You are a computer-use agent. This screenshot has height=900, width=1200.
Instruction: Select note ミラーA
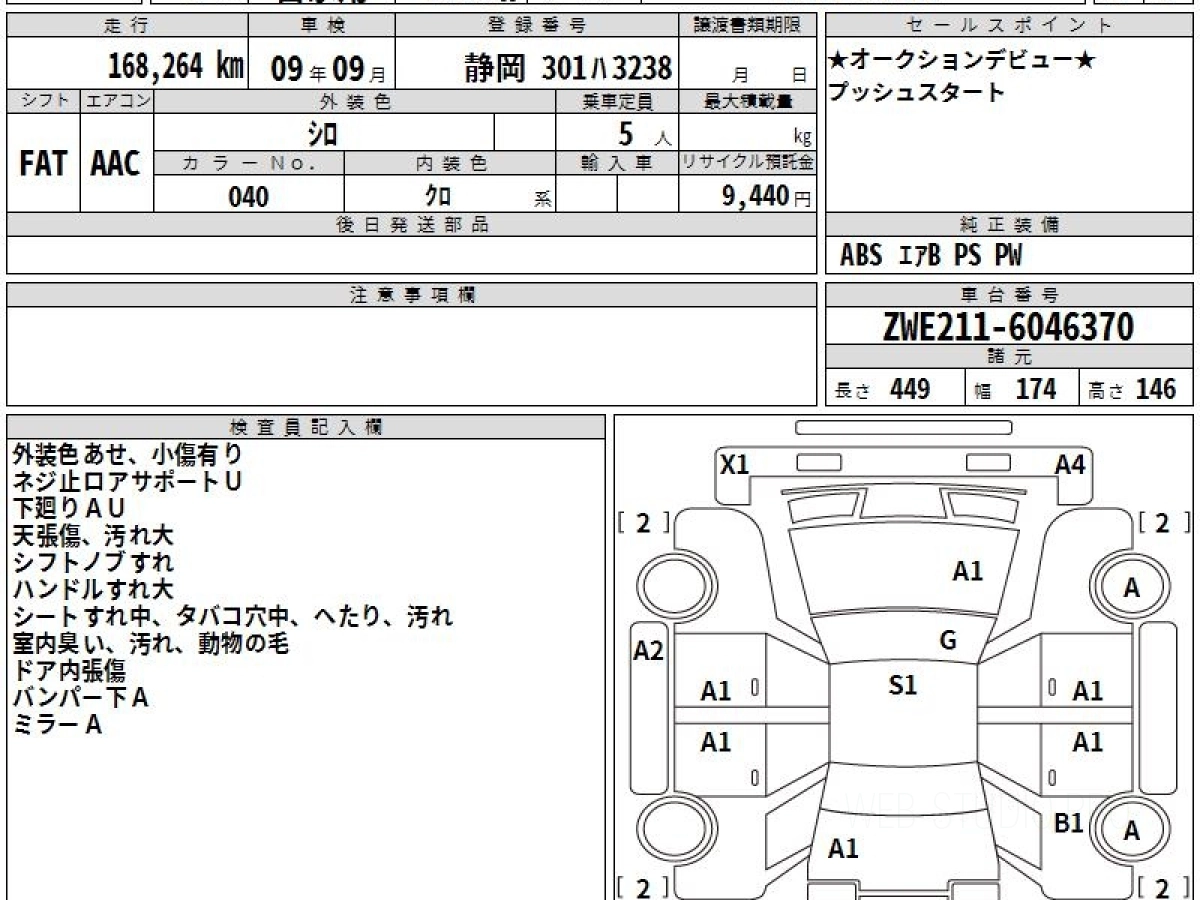57,725
